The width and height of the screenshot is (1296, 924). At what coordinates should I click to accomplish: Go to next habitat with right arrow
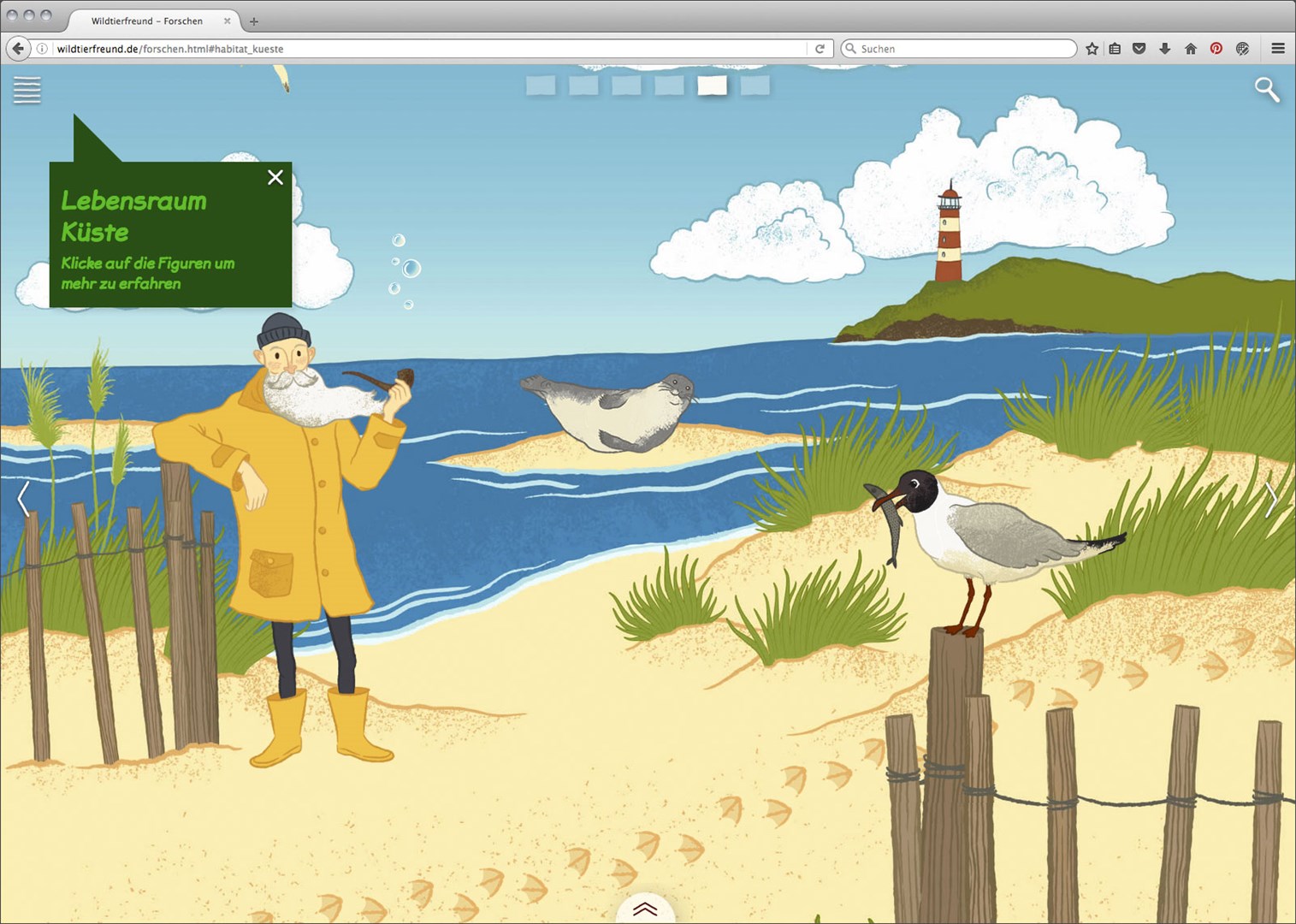click(1271, 499)
